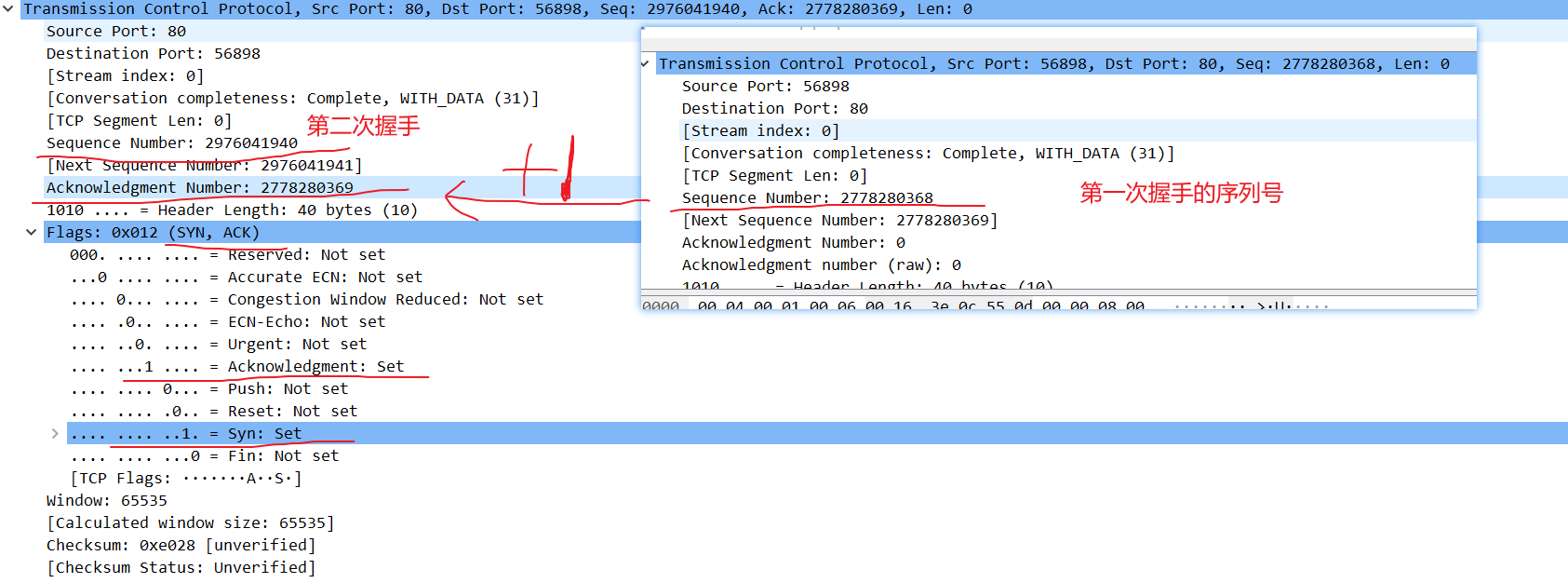The image size is (1568, 583).
Task: Select the Checksum: 0xe028 row
Action: coord(181,546)
